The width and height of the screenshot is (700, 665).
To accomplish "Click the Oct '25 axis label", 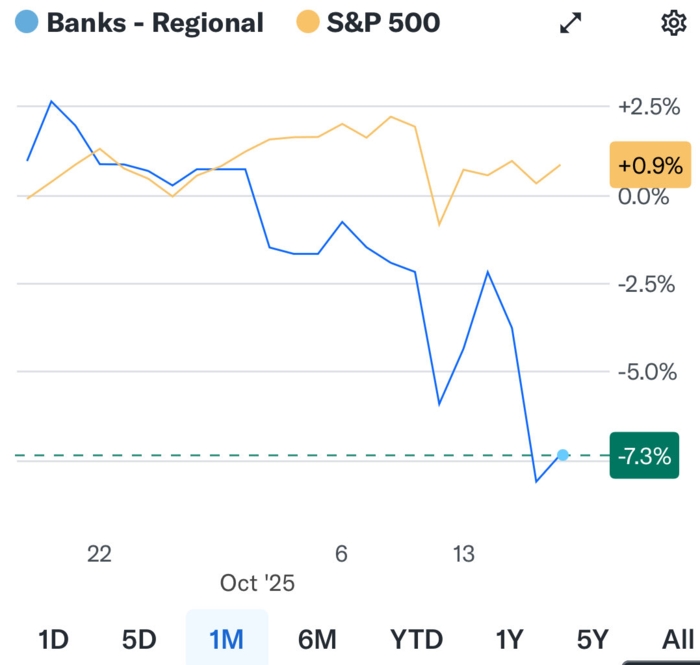I will [258, 582].
